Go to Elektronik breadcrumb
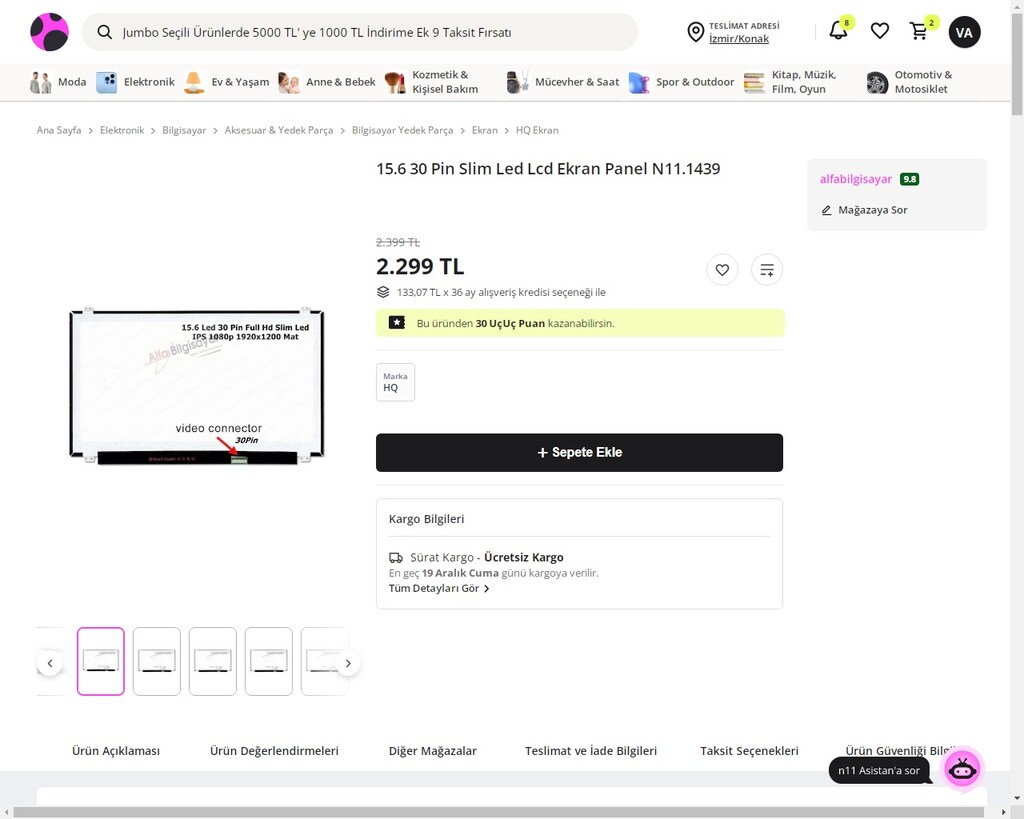The image size is (1024, 819). coord(122,130)
